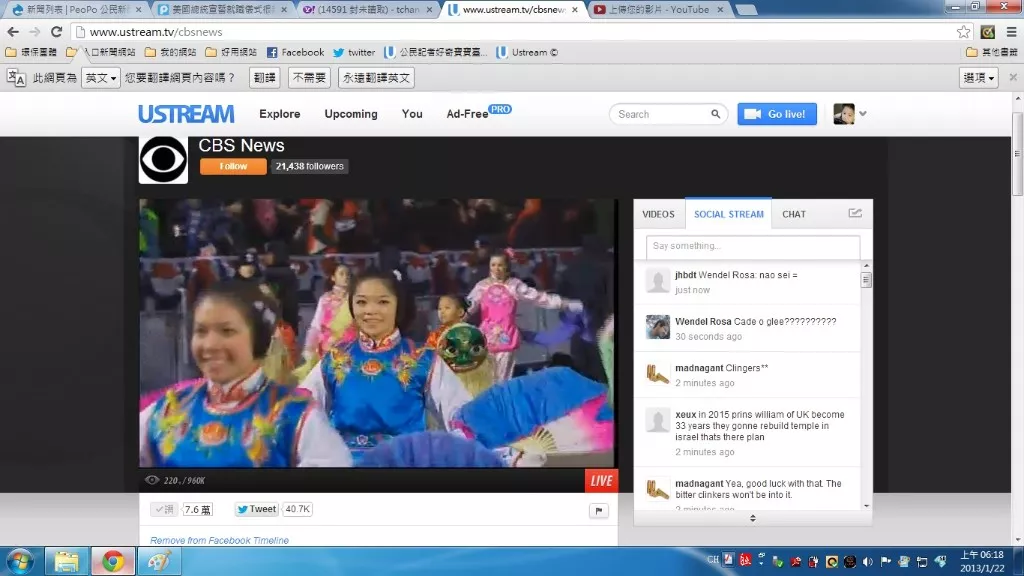
Task: Open the first bookmarks folder
Action: (31, 52)
